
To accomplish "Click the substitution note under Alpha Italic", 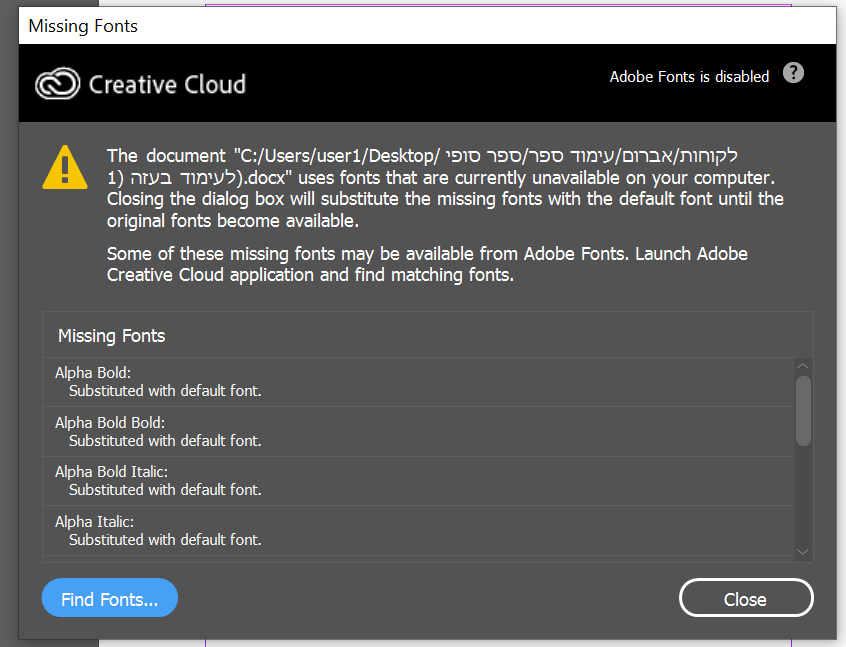I will (165, 540).
